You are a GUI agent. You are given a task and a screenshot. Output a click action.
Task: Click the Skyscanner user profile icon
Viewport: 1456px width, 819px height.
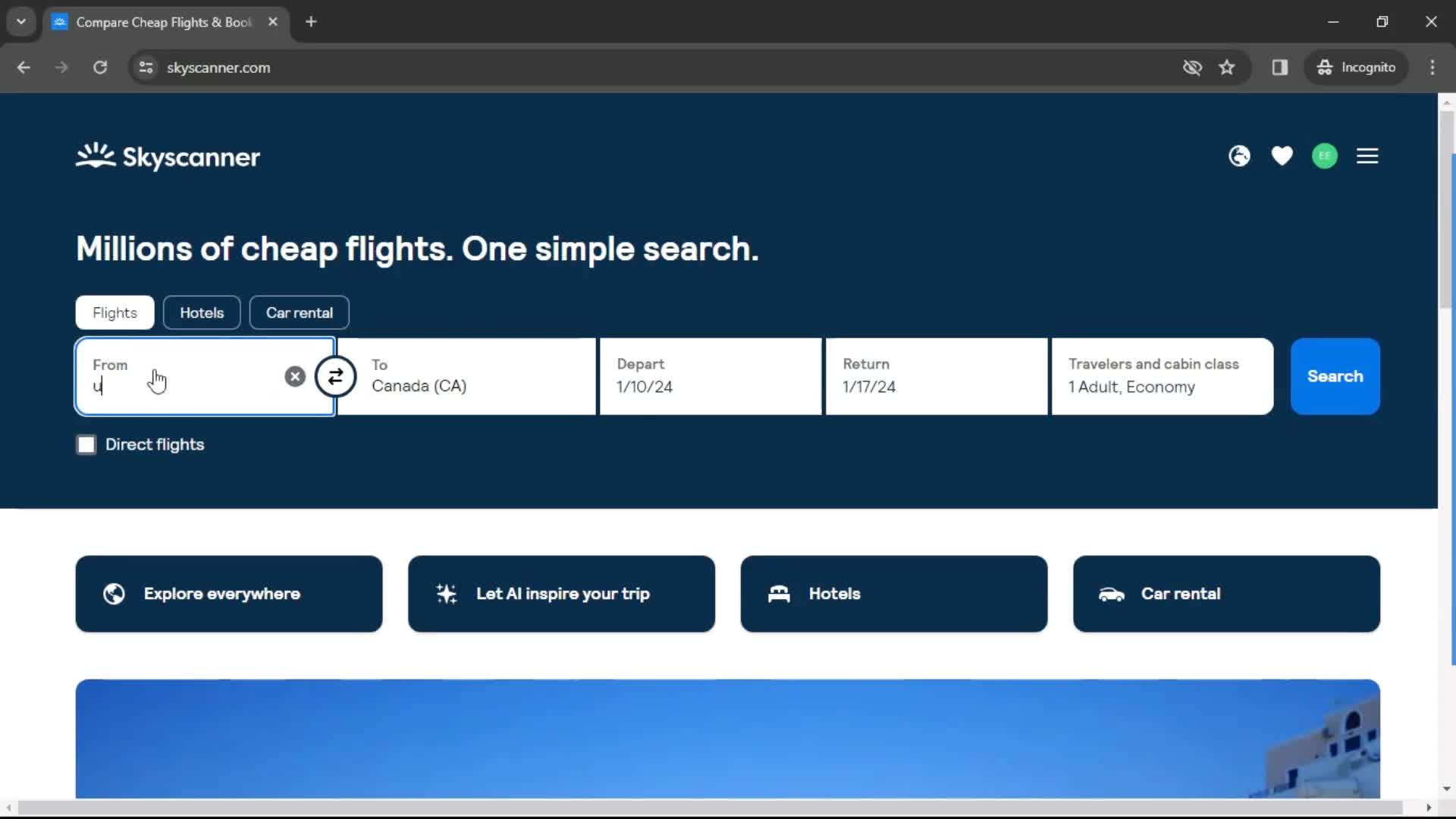tap(1325, 156)
